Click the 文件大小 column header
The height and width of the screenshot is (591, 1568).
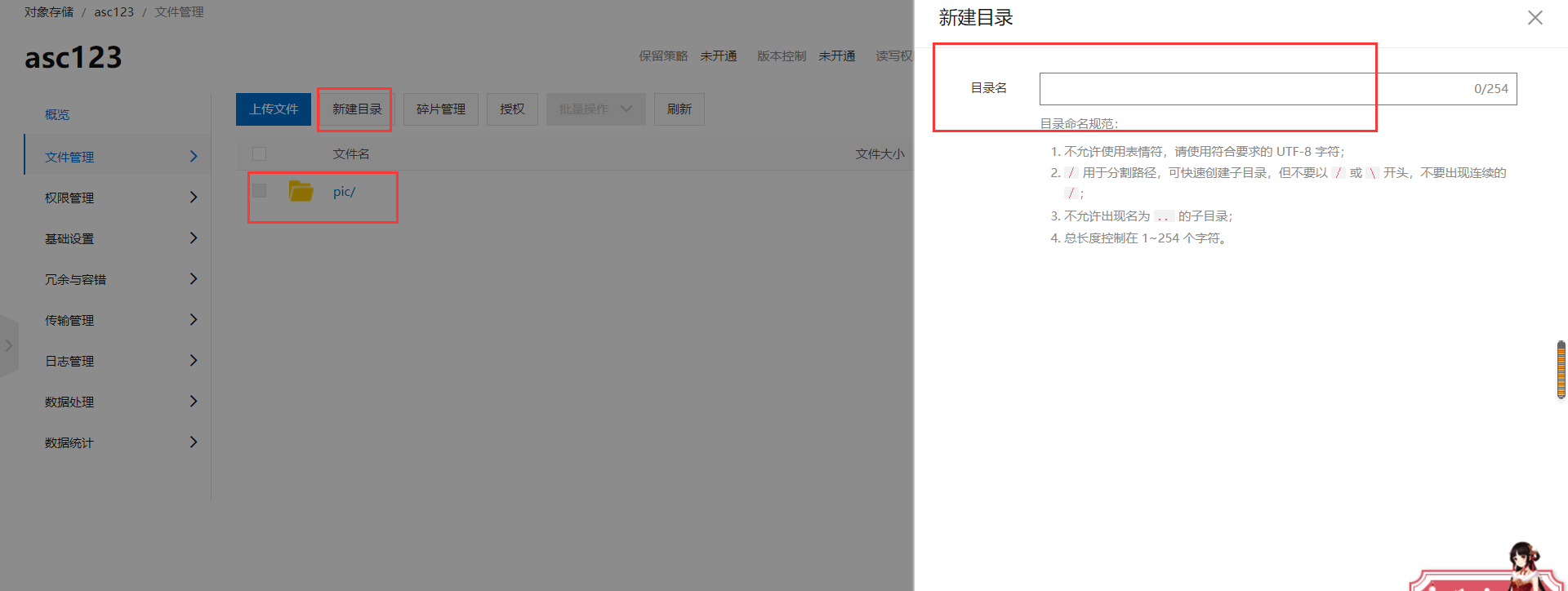click(x=880, y=154)
